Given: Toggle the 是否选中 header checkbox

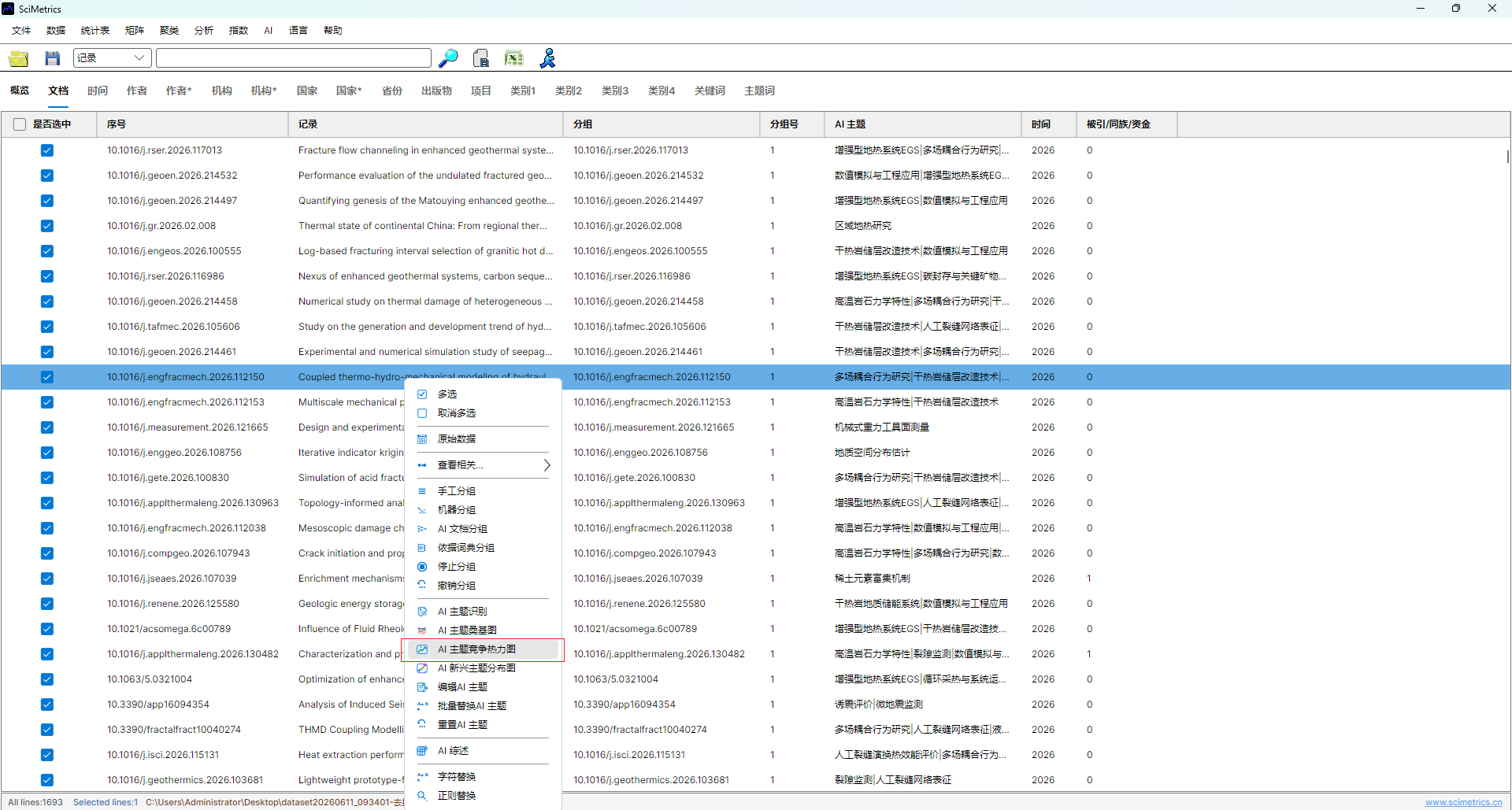Looking at the screenshot, I should pos(20,124).
